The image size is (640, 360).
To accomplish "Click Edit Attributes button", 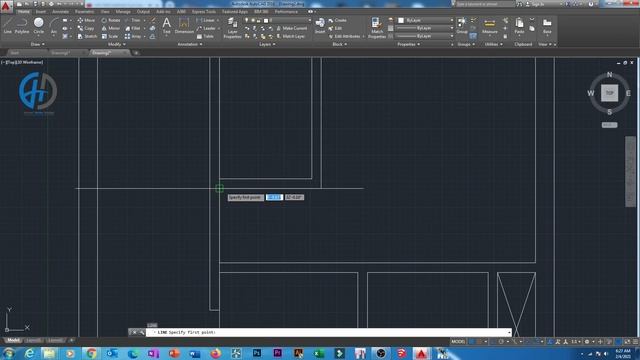I will tap(344, 36).
